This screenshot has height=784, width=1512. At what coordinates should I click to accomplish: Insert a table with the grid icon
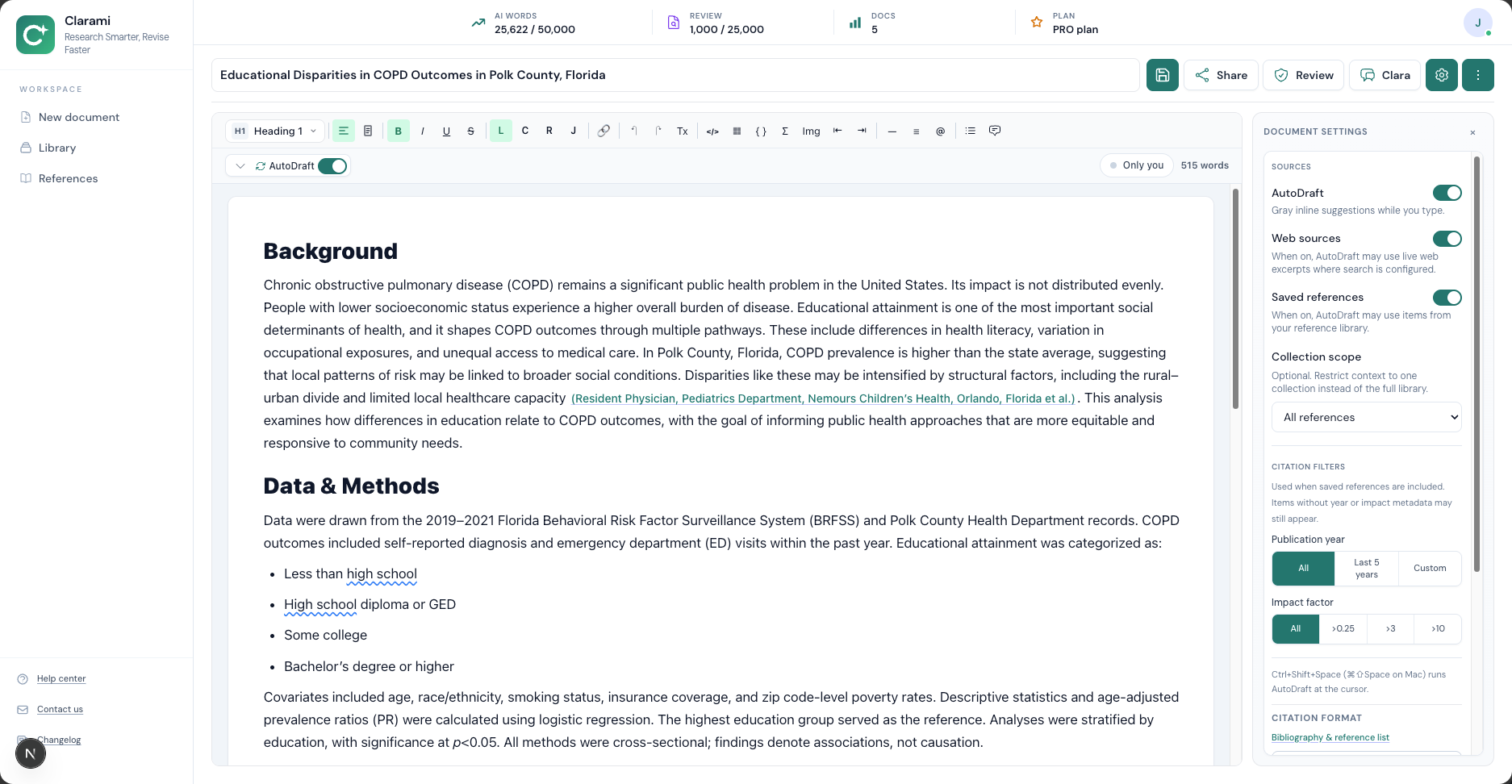pos(737,130)
